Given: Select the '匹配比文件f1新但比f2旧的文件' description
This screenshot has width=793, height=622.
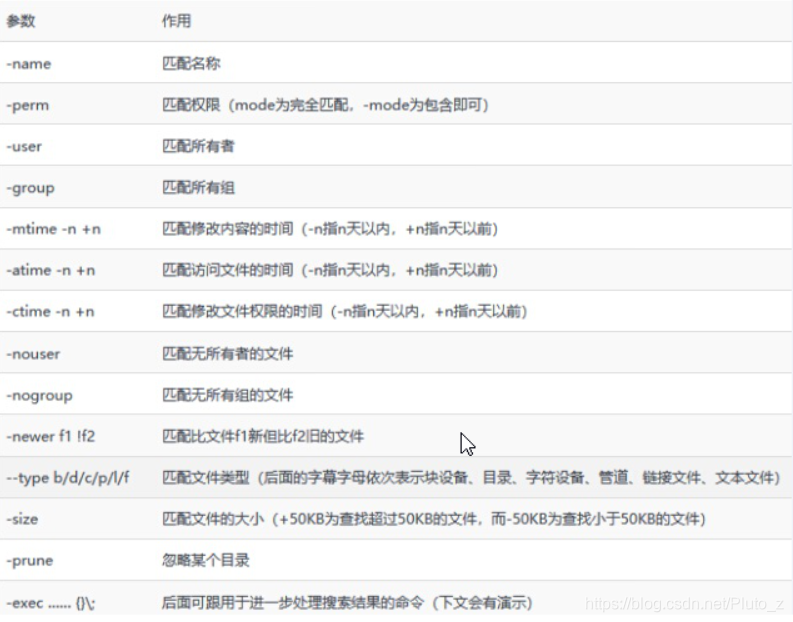Looking at the screenshot, I should click(263, 436).
